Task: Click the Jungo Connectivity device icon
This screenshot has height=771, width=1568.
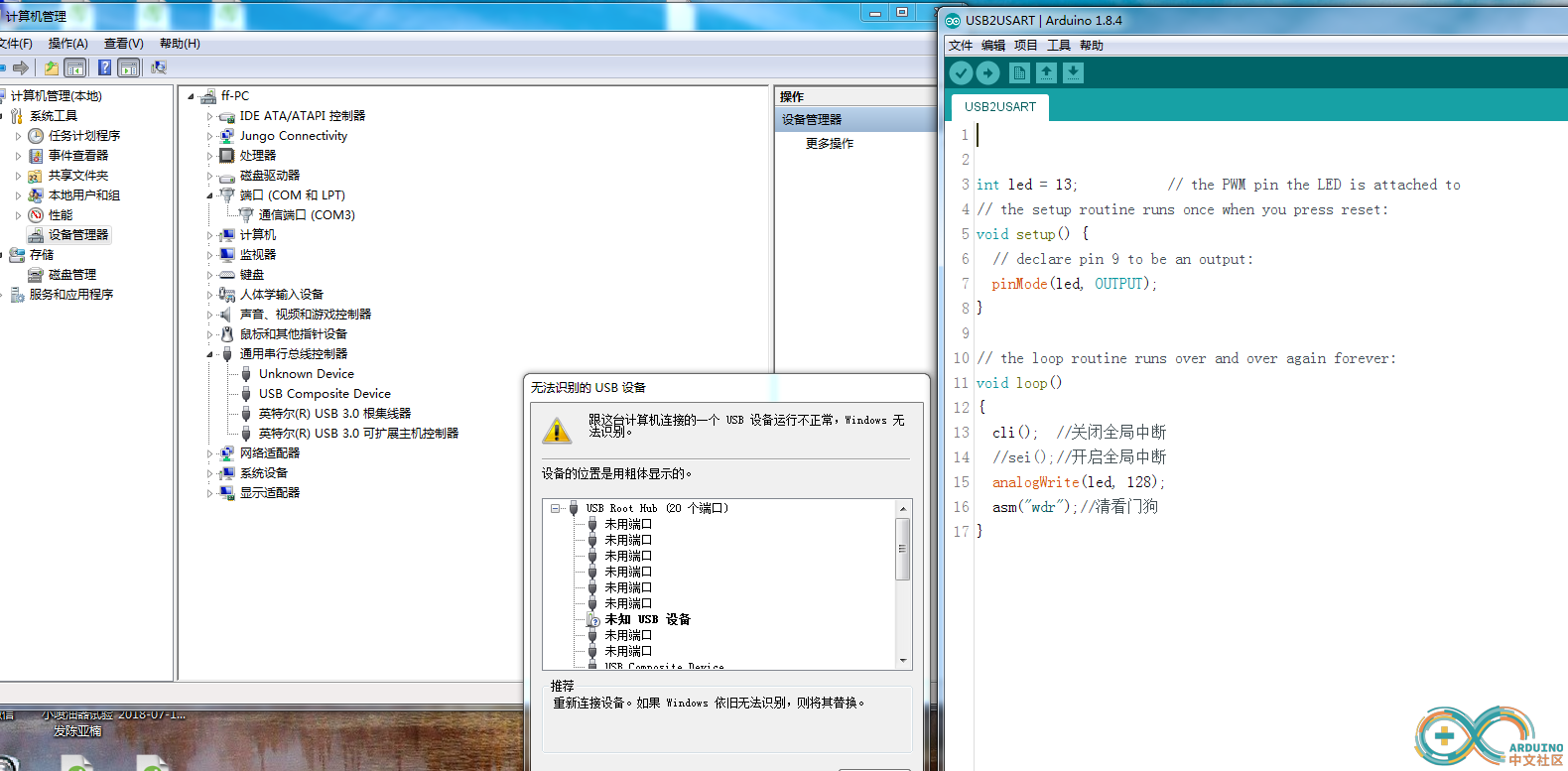Action: coord(227,136)
